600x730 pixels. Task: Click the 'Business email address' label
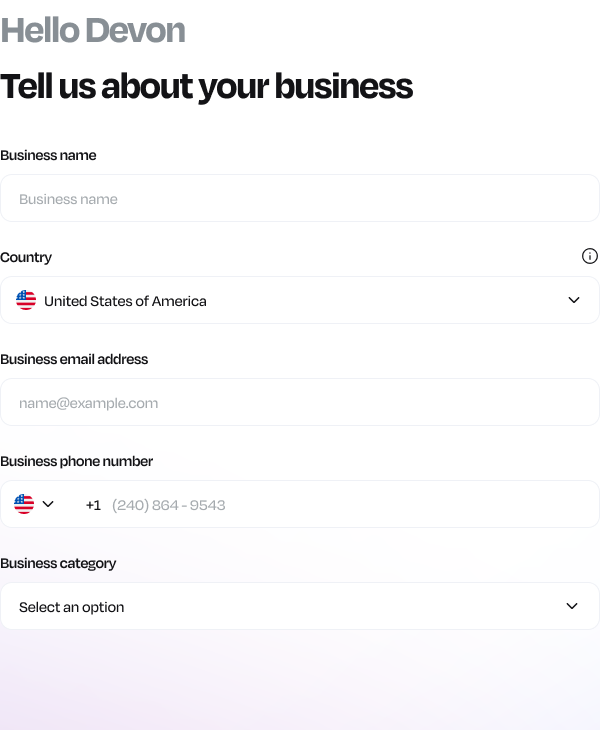[x=74, y=359]
